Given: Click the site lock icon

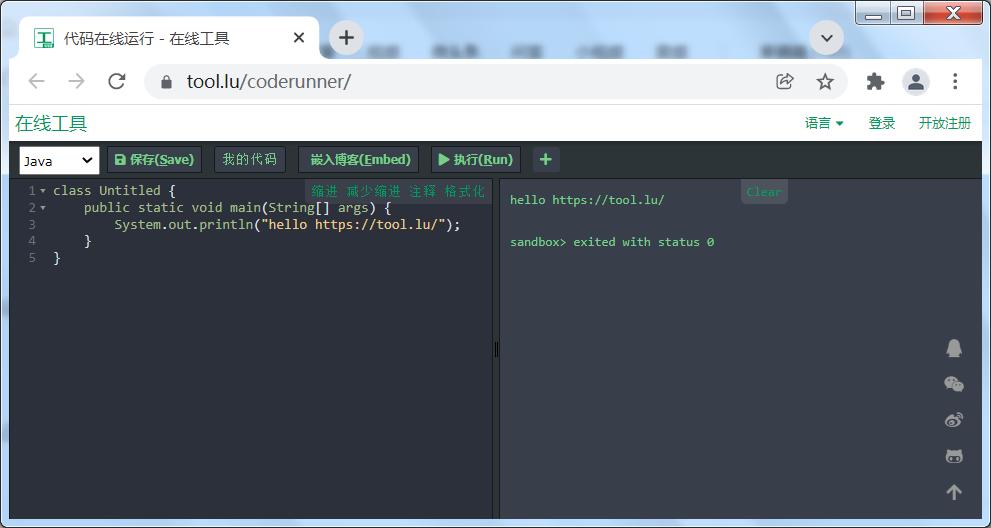Looking at the screenshot, I should pos(166,82).
